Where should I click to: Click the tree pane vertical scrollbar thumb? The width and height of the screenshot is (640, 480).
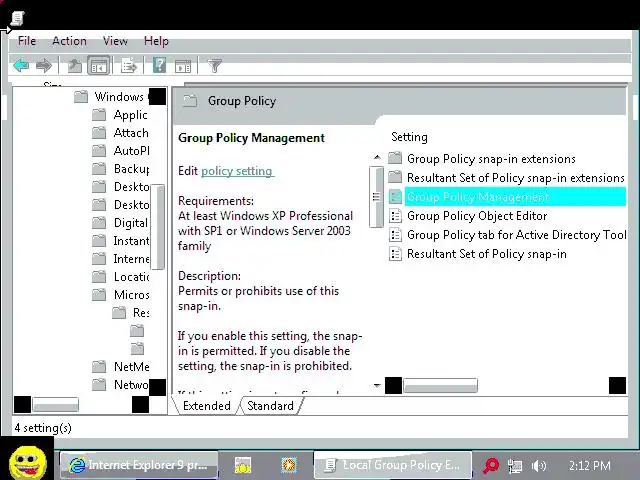point(158,227)
